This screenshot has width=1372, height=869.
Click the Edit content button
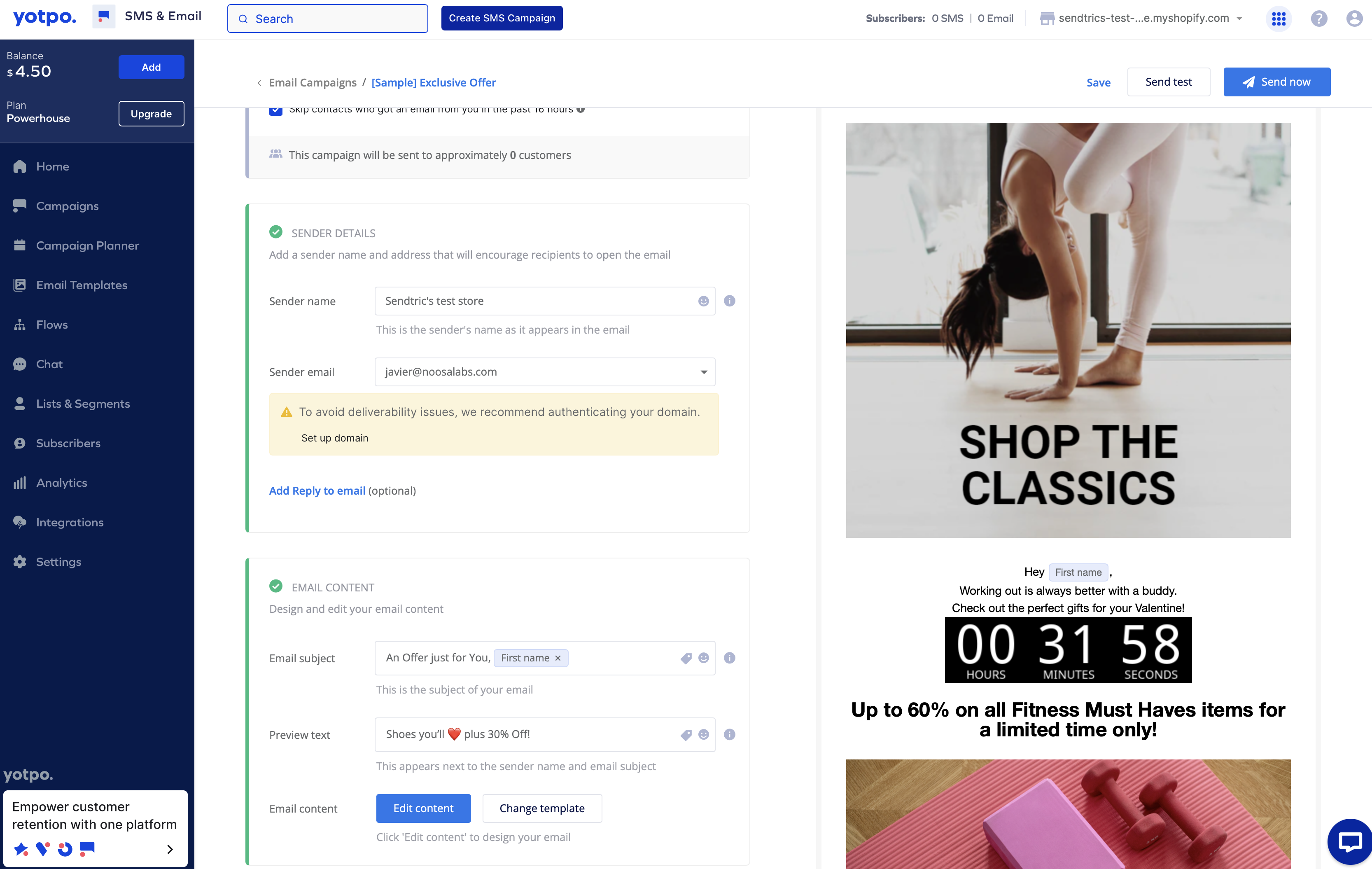(x=423, y=808)
